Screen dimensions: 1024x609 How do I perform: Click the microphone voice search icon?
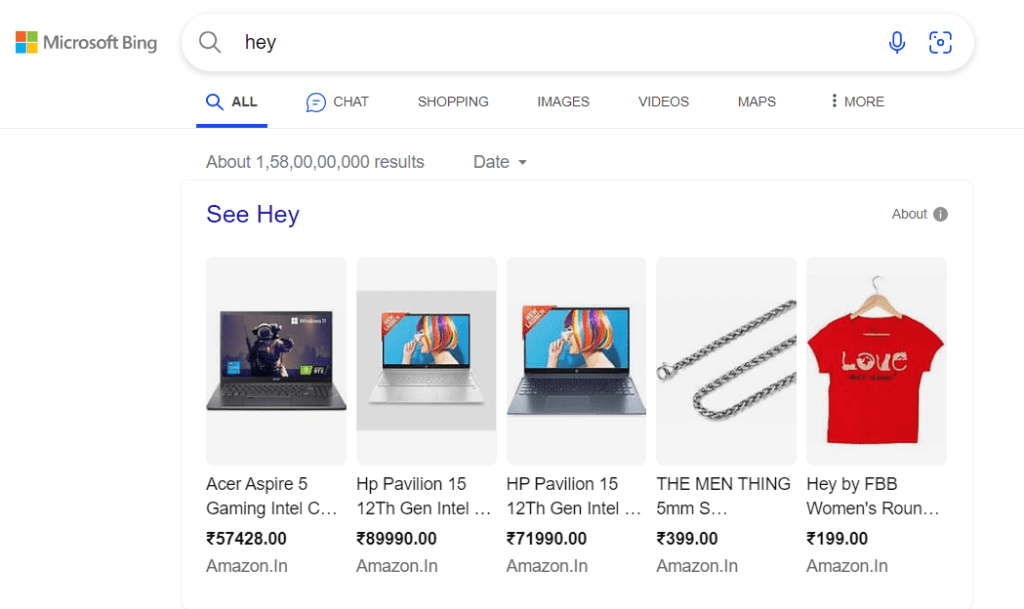point(897,42)
